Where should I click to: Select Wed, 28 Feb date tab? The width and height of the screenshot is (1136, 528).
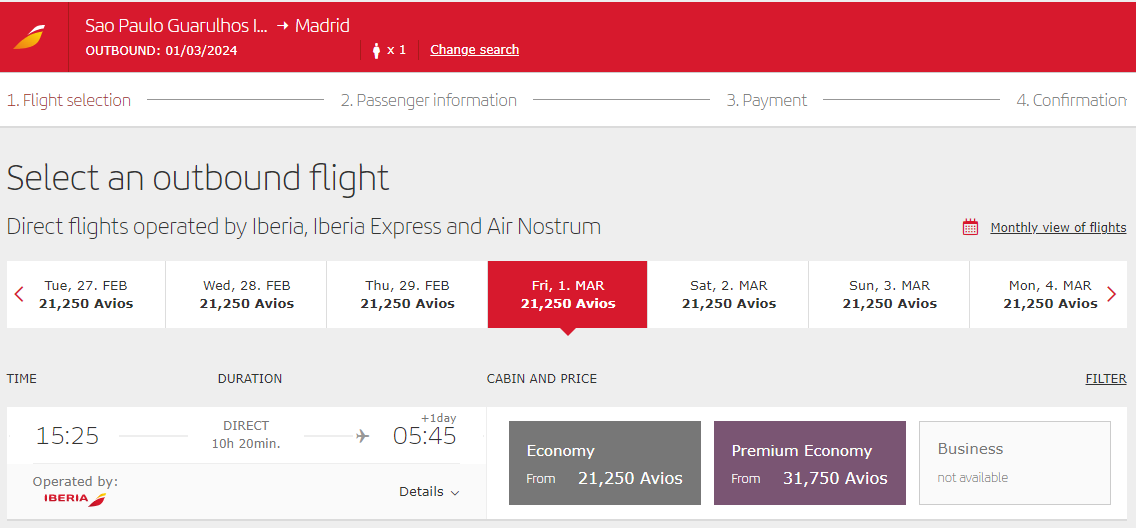(x=247, y=294)
